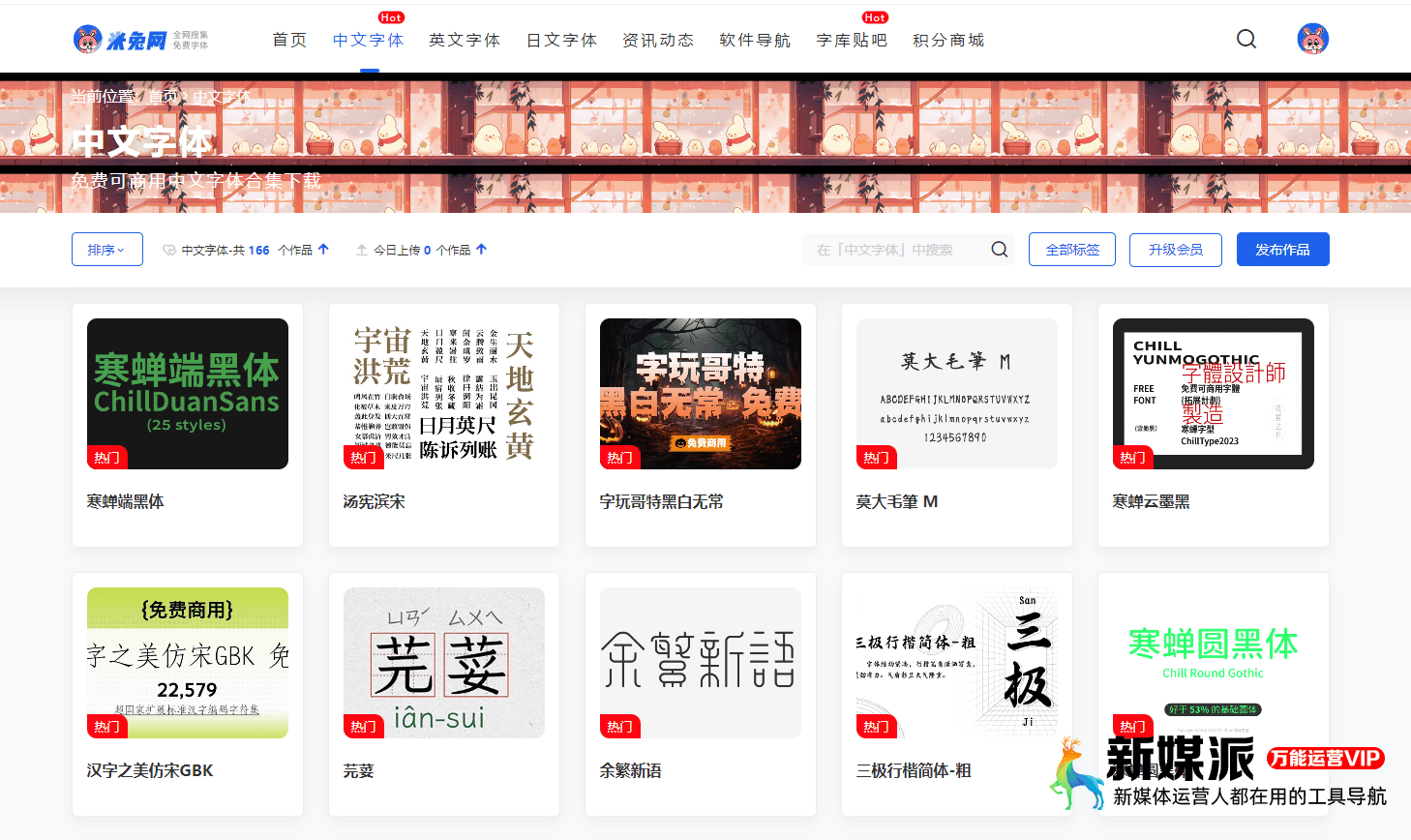Open the 日文字体 section
This screenshot has height=840, width=1411.
[561, 40]
